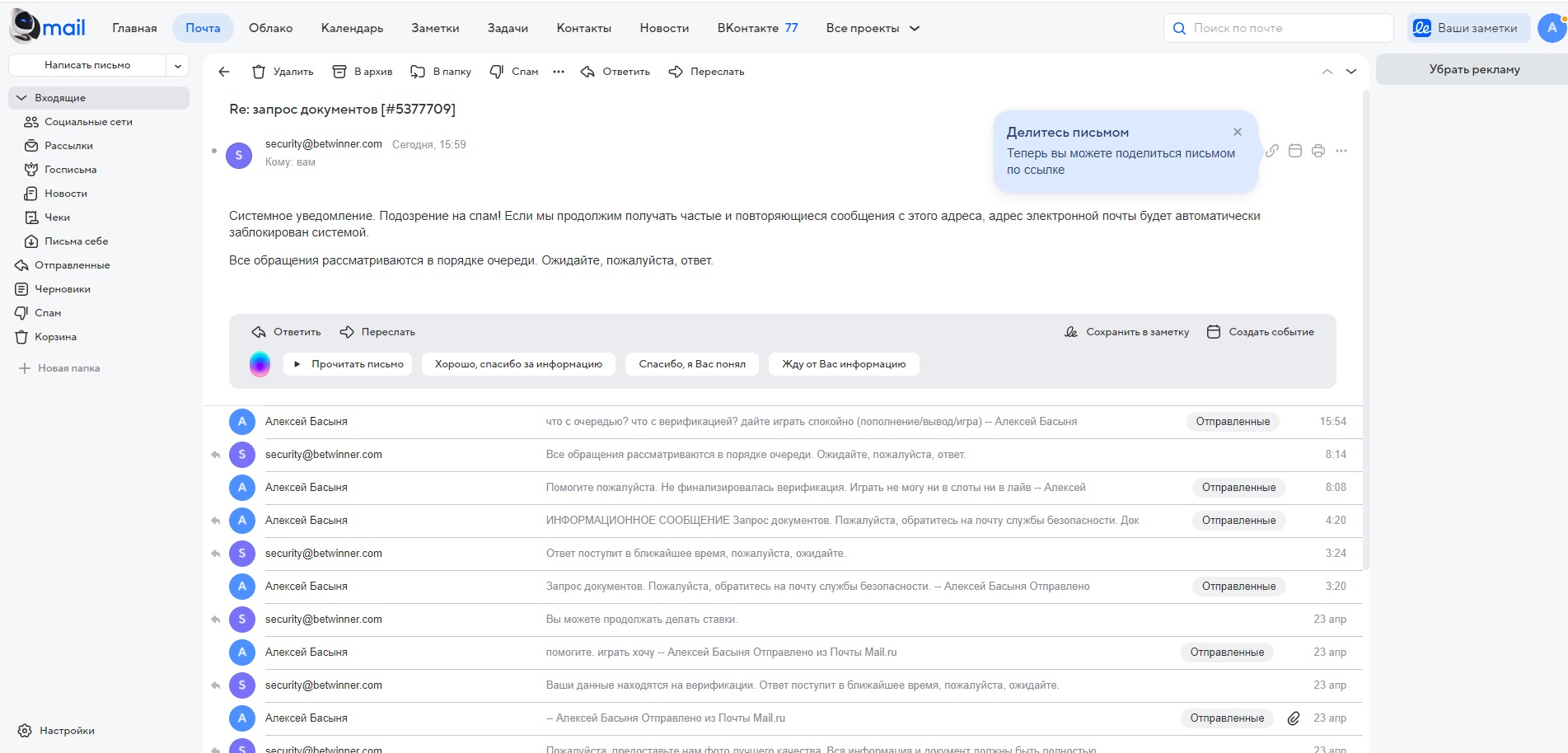Open ВКонтакте 77 notifications link
The width and height of the screenshot is (1568, 753).
tap(757, 28)
